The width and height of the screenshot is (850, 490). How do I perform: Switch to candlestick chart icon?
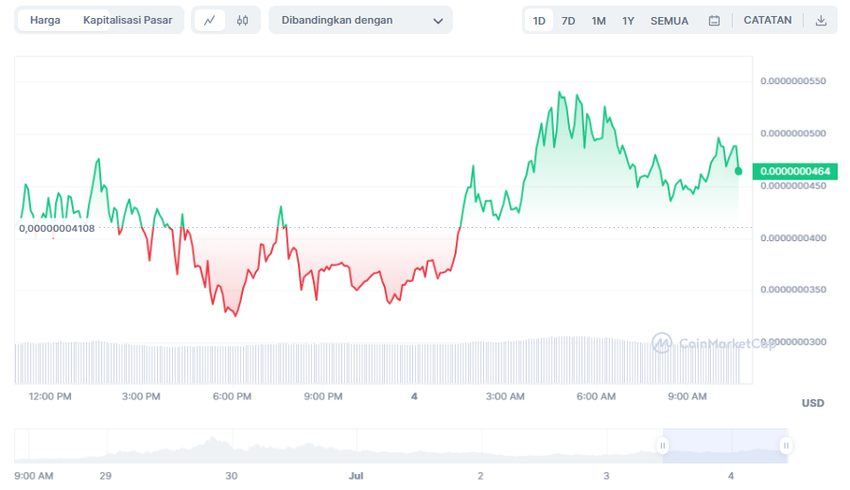[242, 20]
